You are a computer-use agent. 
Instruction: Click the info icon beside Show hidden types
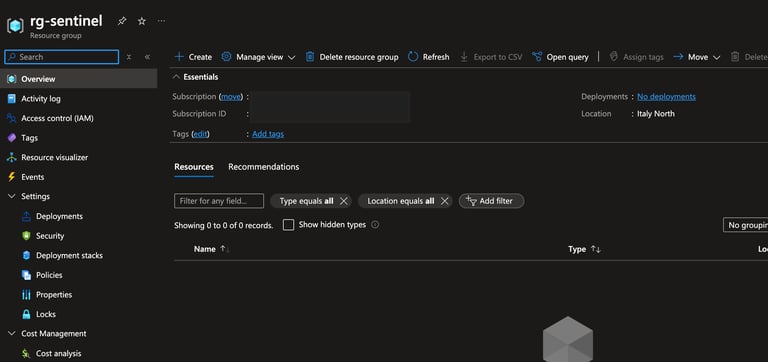coord(375,225)
